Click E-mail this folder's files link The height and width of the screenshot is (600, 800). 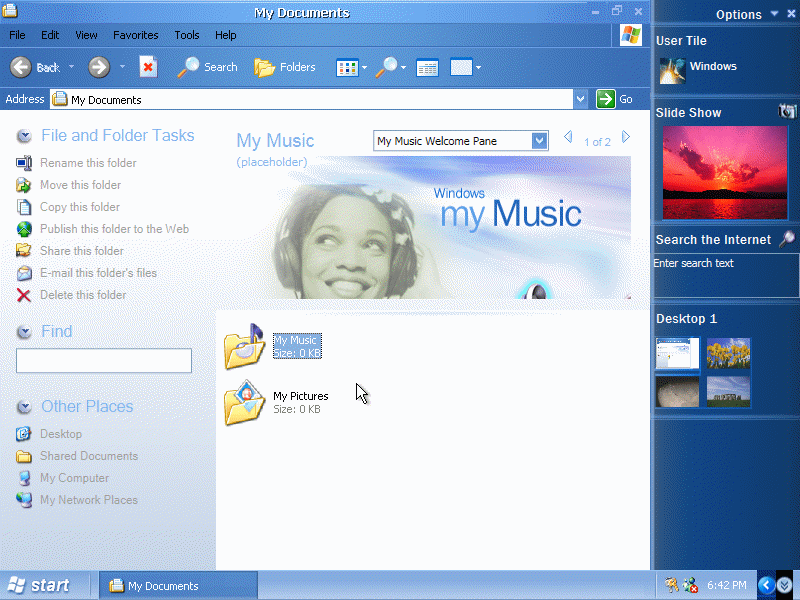point(98,273)
